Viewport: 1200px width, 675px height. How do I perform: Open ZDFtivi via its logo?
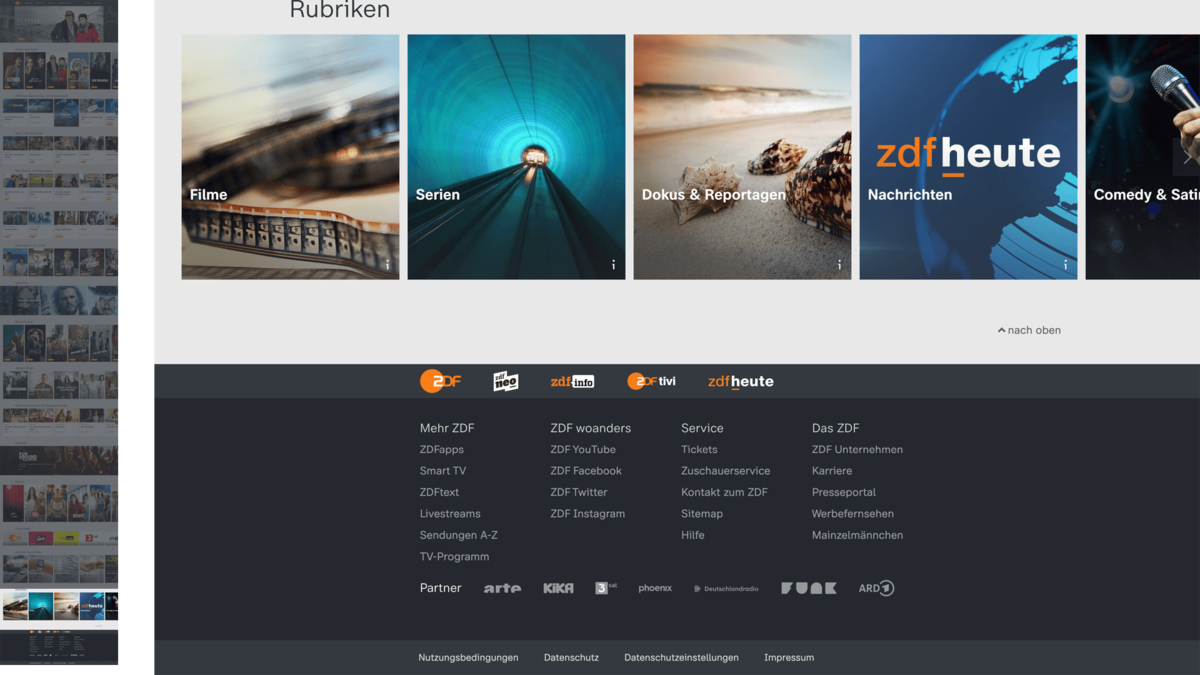click(652, 381)
